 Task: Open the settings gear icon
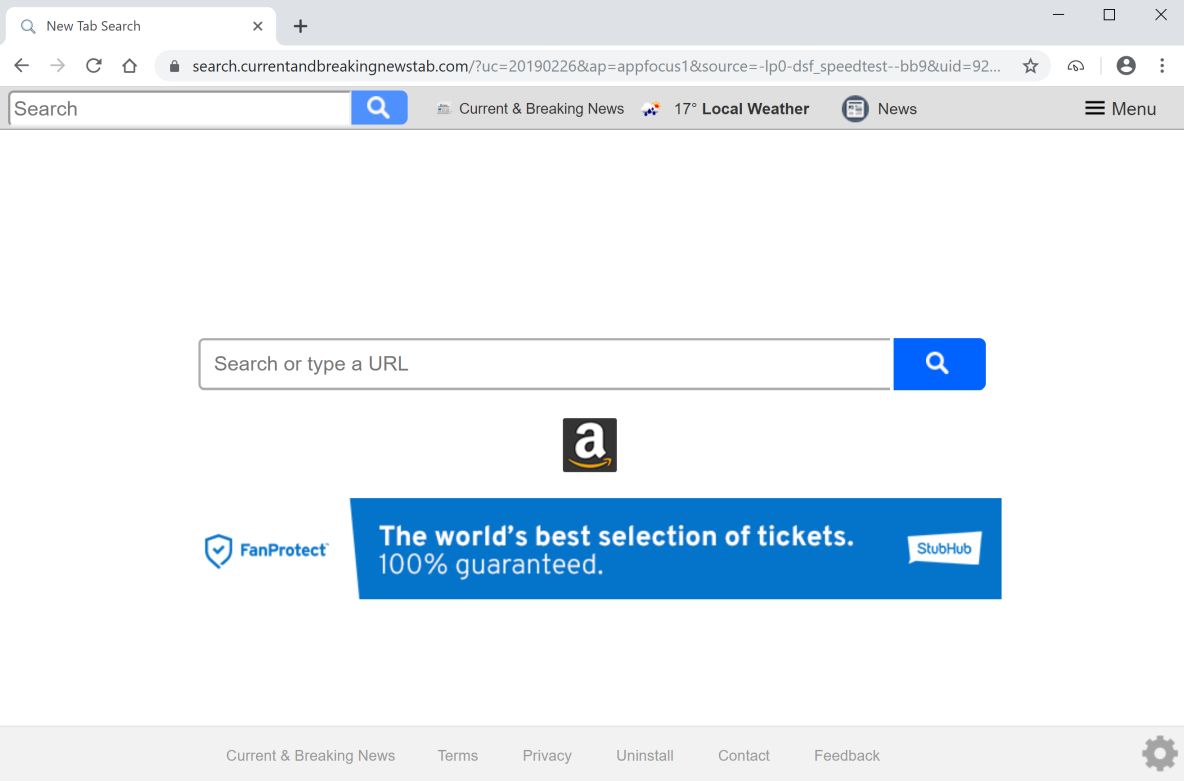click(x=1159, y=753)
